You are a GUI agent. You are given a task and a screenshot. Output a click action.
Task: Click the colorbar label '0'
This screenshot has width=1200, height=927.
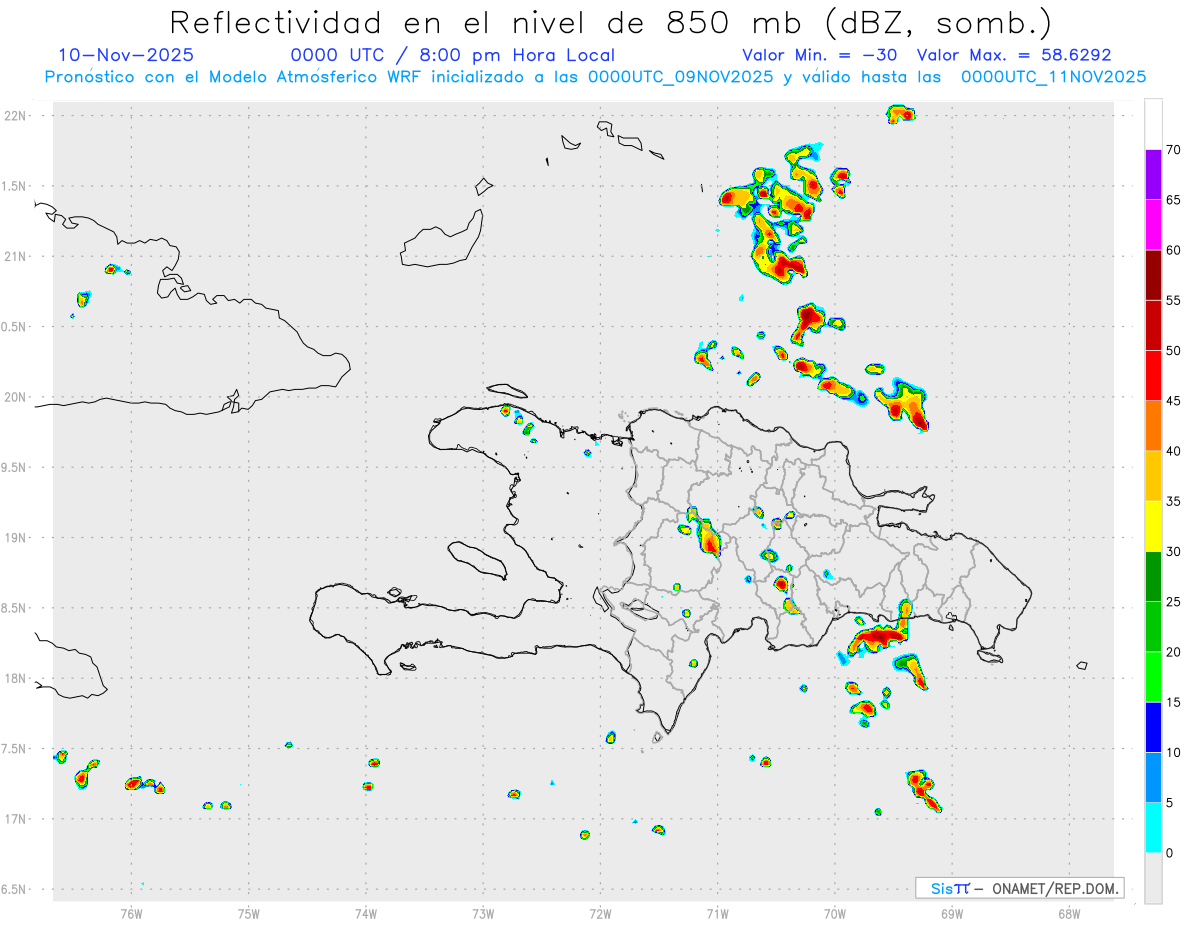click(1169, 853)
